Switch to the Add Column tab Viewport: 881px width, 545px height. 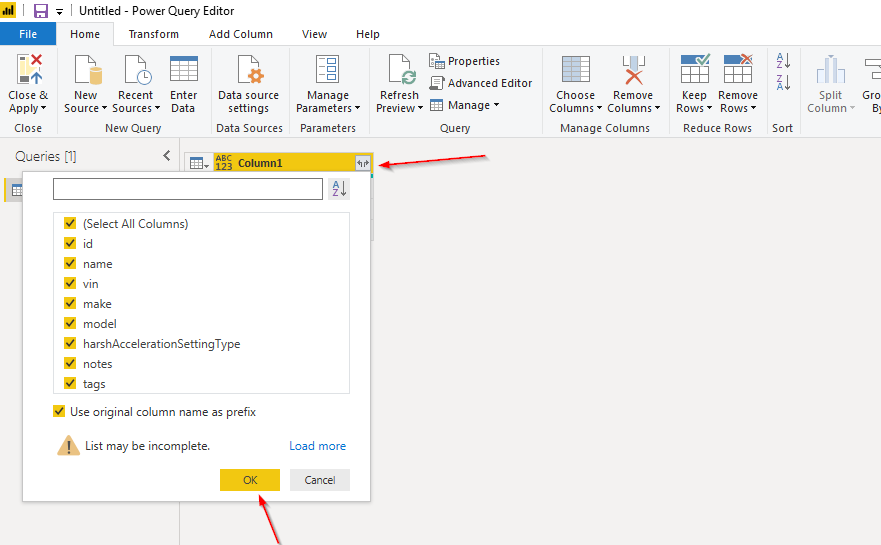(240, 34)
